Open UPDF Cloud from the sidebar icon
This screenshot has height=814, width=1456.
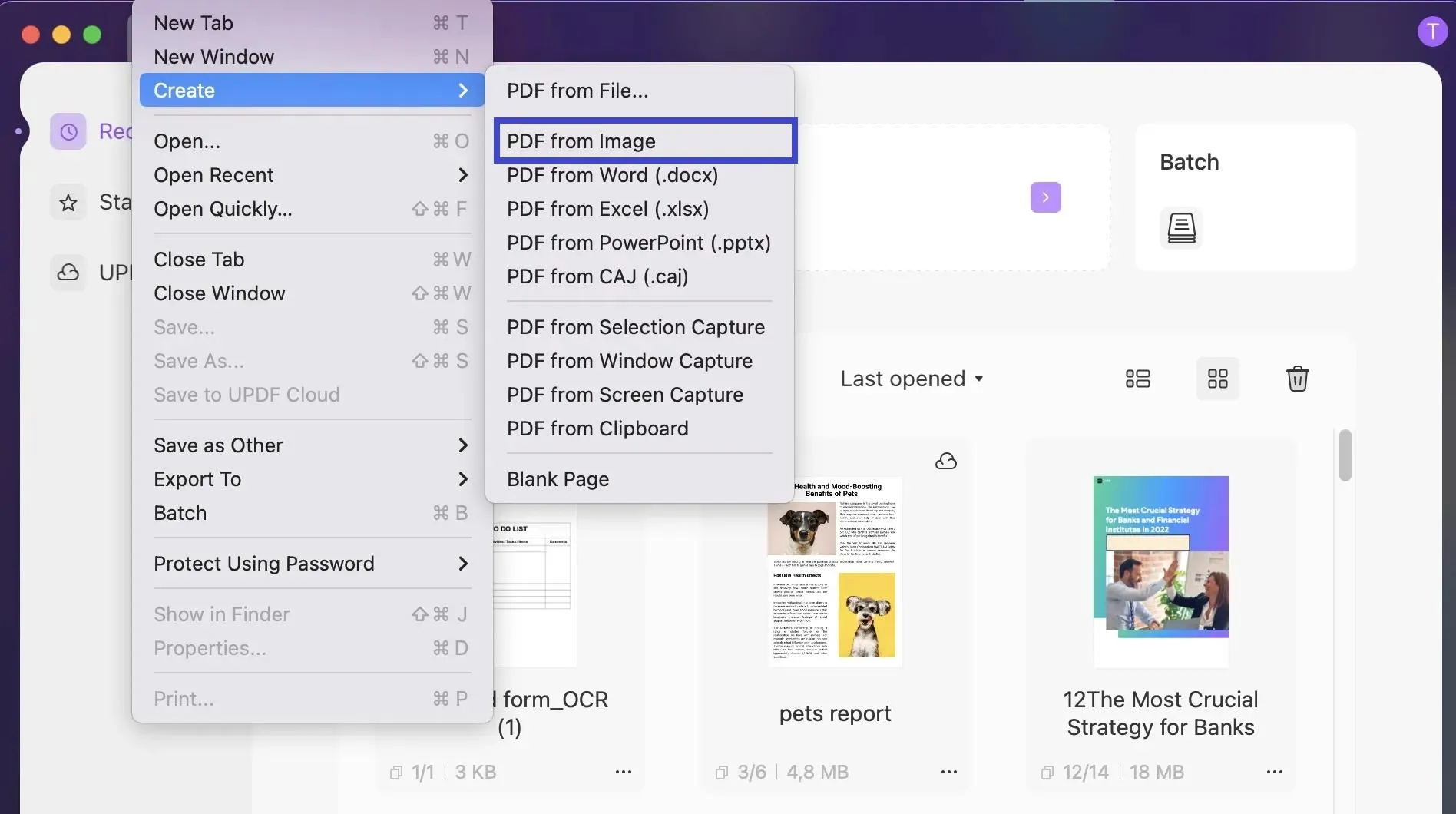[68, 273]
